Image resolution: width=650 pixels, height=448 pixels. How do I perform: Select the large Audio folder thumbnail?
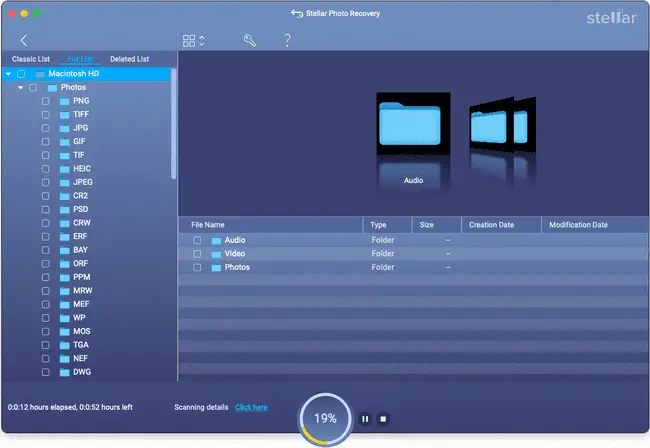pos(413,124)
